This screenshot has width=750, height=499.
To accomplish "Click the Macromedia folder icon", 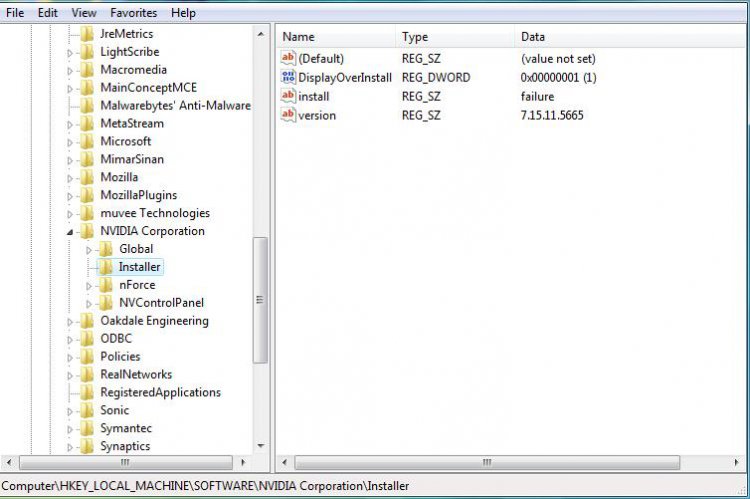I will point(87,70).
